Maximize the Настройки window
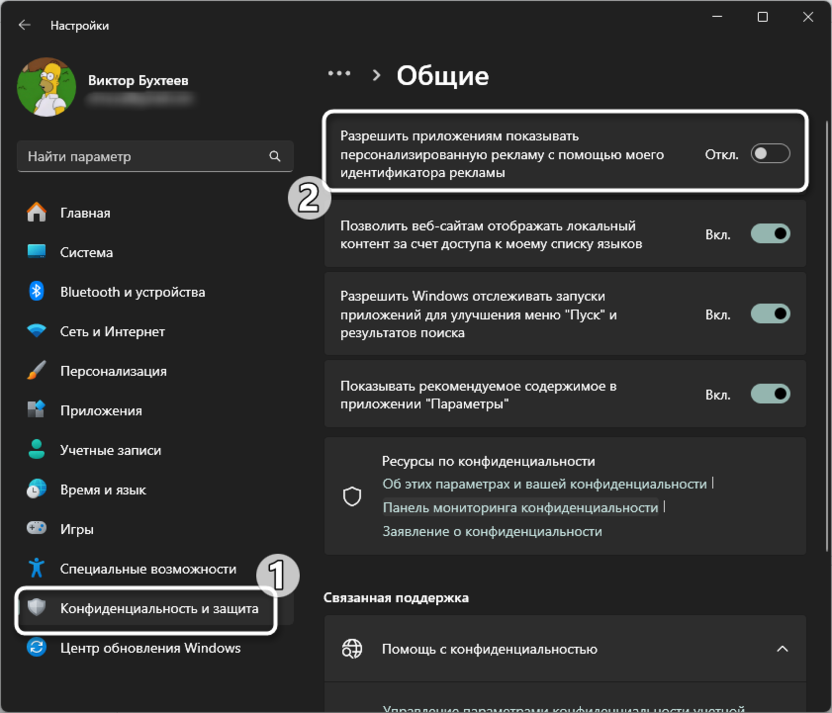This screenshot has height=713, width=832. tap(762, 17)
